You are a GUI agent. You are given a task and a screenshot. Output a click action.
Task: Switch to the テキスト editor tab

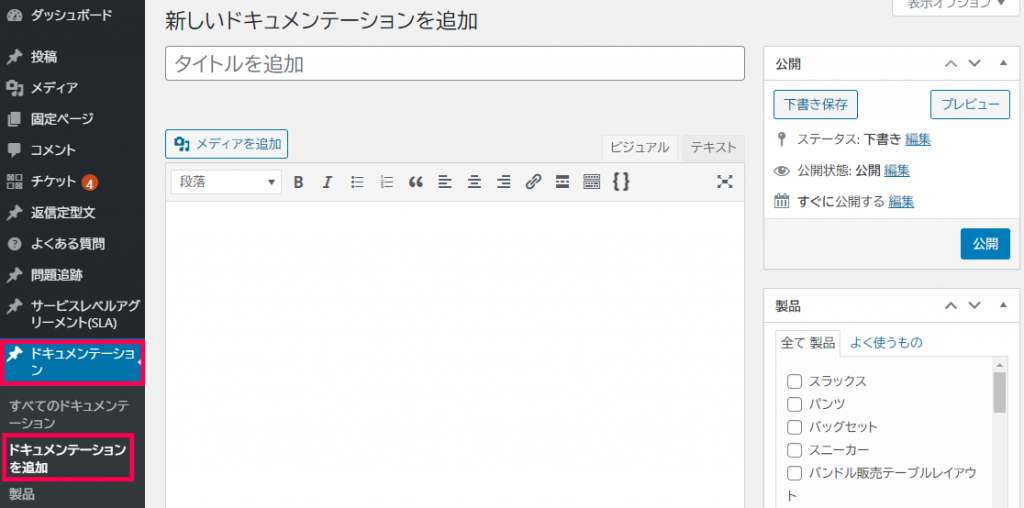tap(714, 148)
